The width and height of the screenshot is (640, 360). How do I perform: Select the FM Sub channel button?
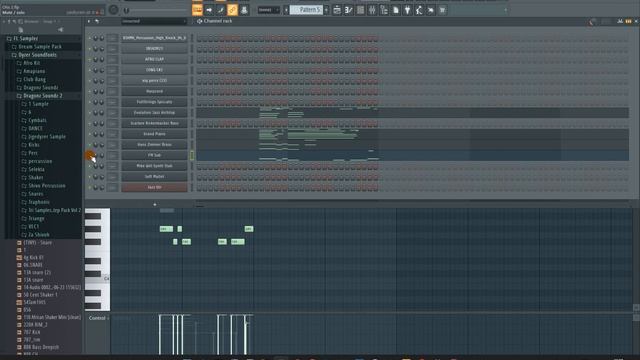[154, 155]
